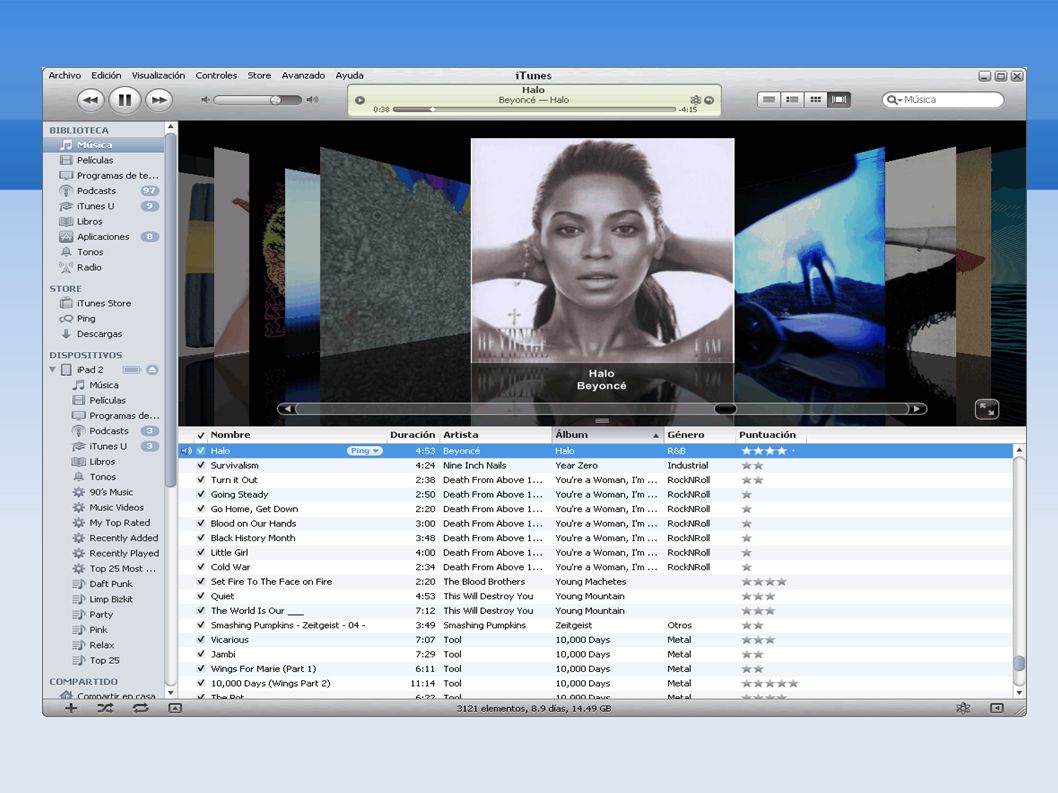The width and height of the screenshot is (1058, 793).
Task: Skip ahead with the next track button
Action: (159, 100)
